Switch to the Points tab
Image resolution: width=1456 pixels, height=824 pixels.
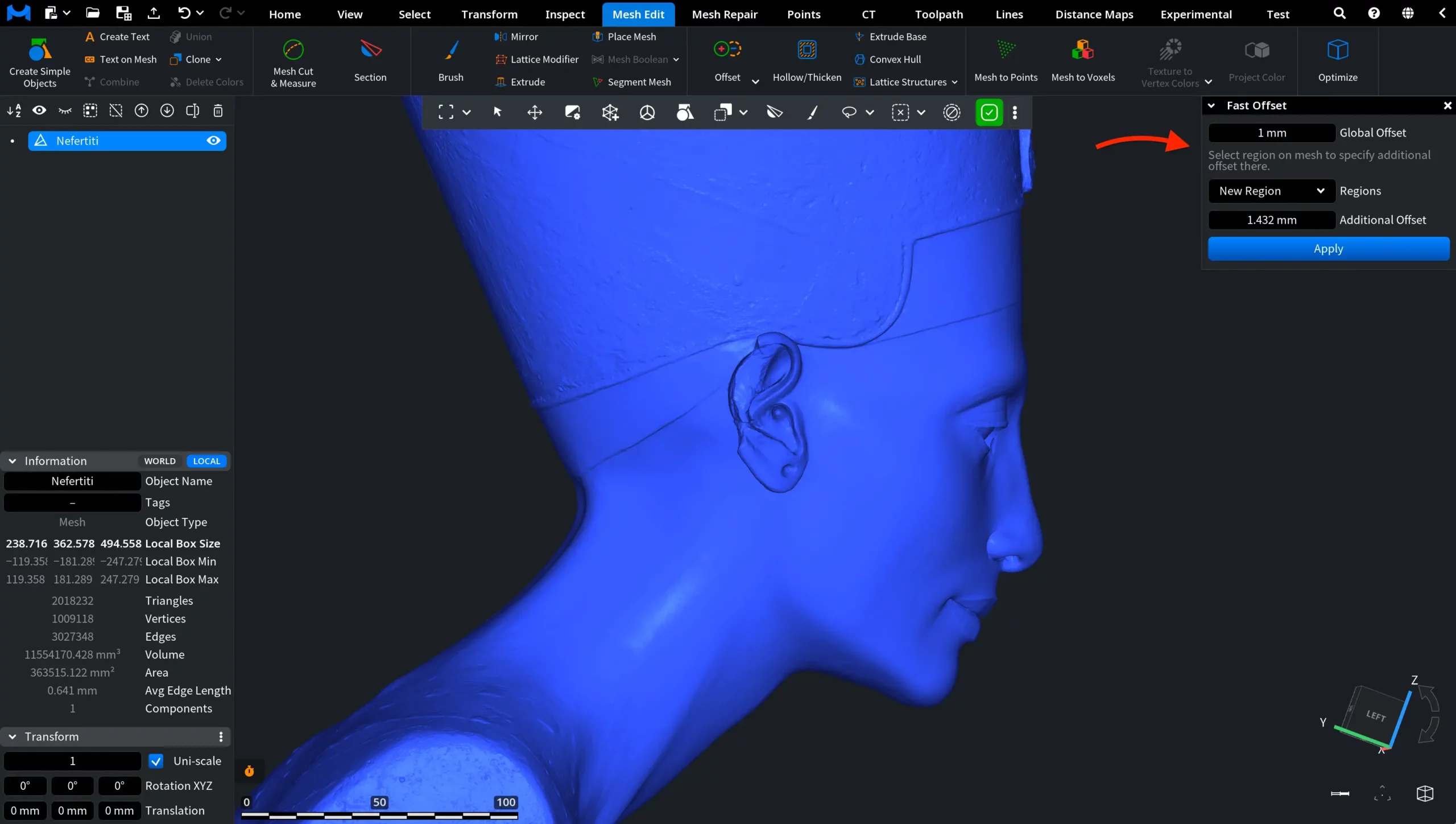click(x=804, y=14)
